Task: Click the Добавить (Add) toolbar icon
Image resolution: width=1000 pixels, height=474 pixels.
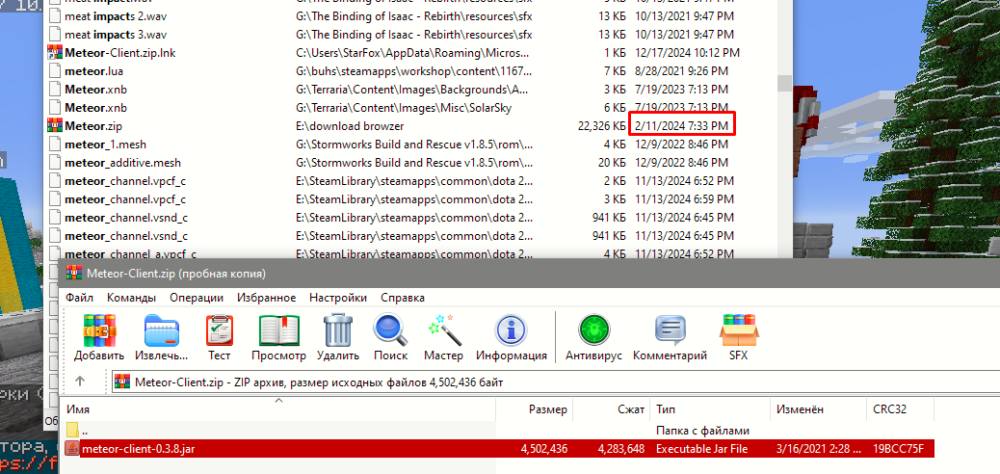Action: pyautogui.click(x=99, y=337)
